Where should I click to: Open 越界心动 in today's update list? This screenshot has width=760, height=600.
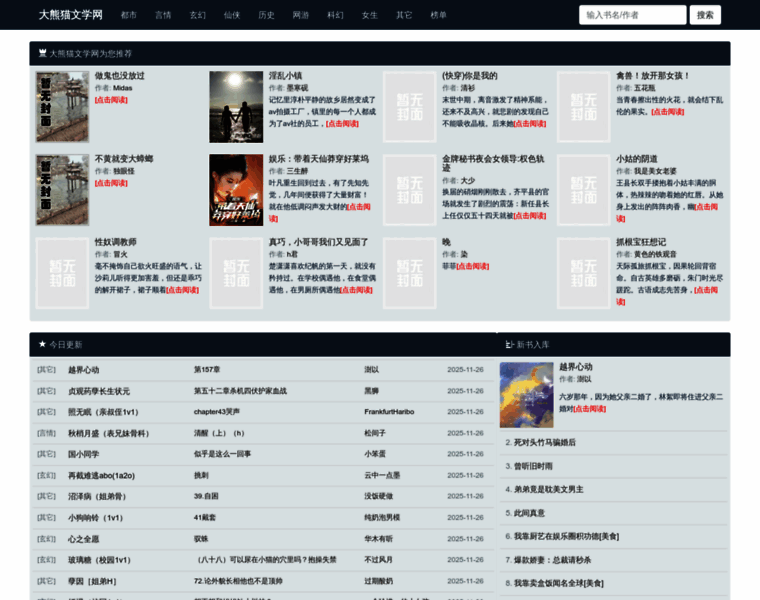point(83,370)
